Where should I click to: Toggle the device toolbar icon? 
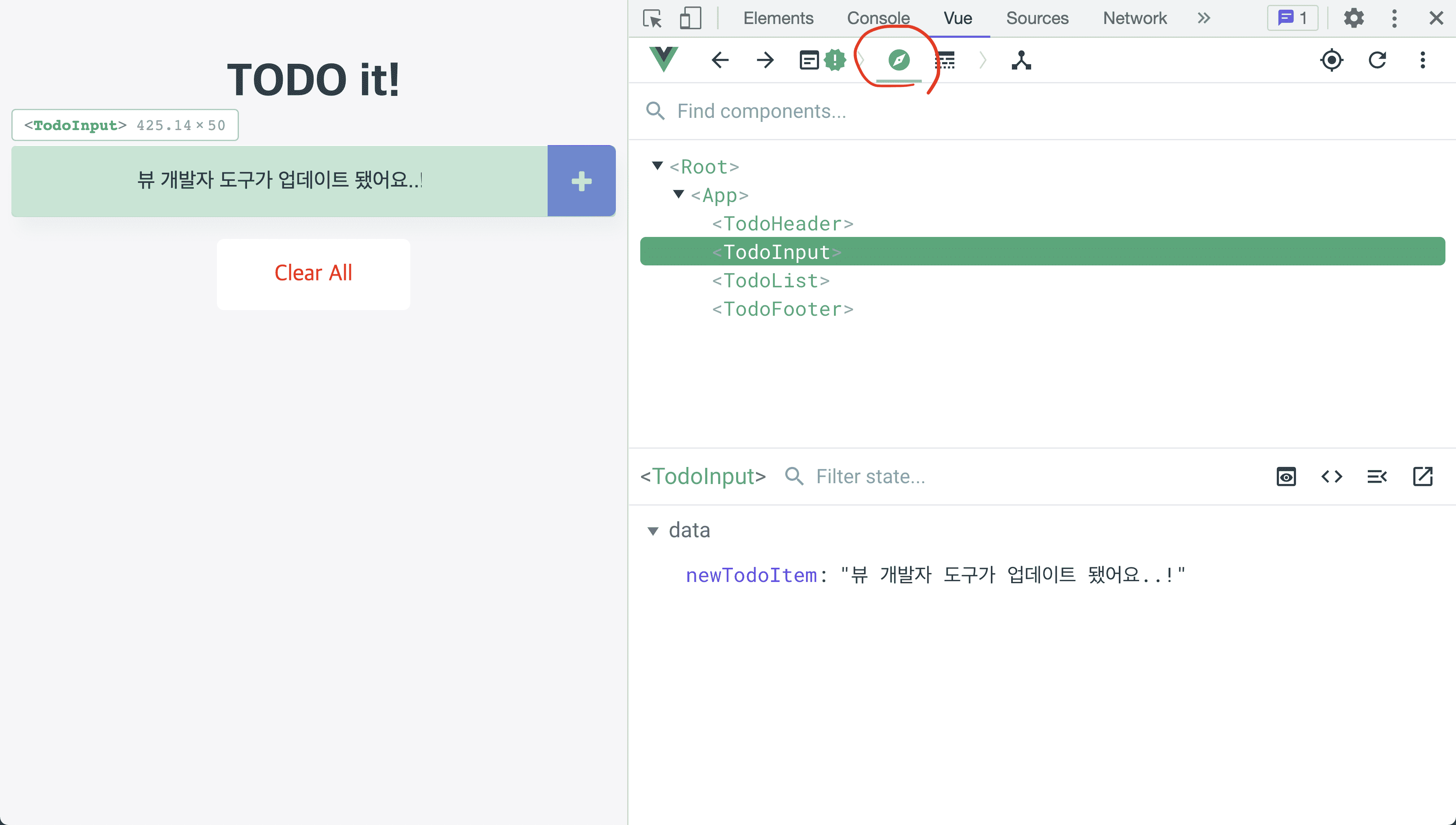[690, 18]
